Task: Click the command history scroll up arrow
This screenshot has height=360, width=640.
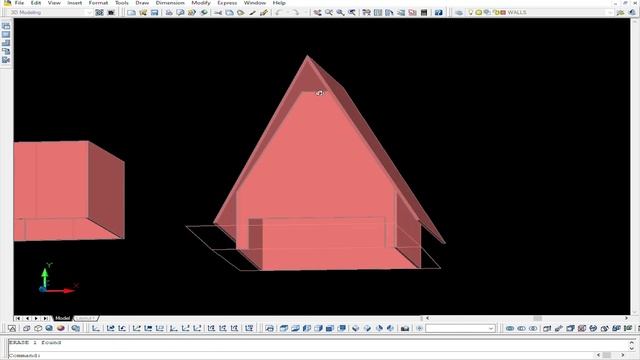Action: 632,342
